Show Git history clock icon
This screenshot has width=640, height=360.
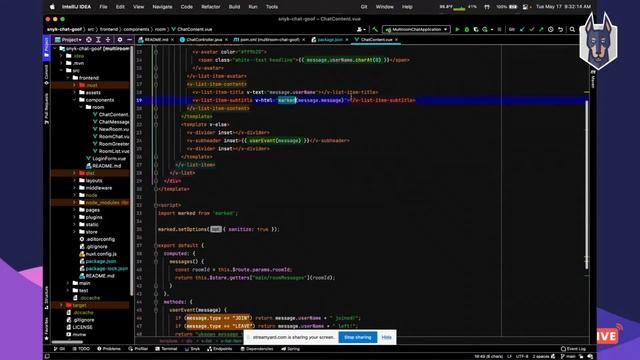pos(551,29)
